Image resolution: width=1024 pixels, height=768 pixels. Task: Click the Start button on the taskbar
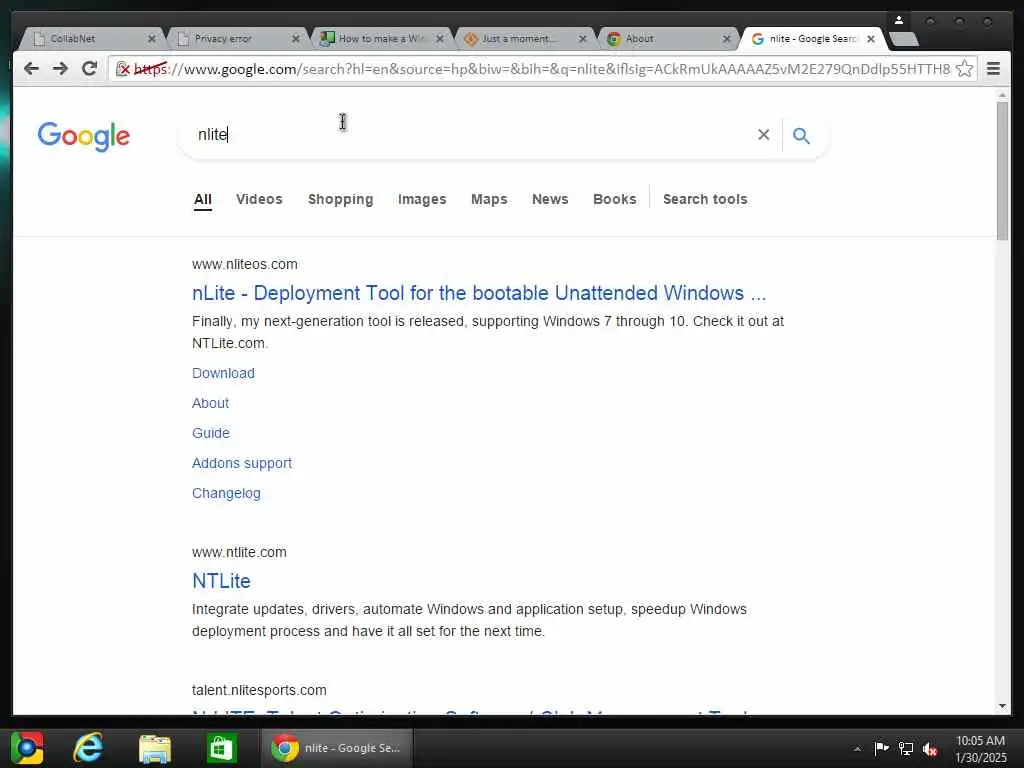point(27,748)
